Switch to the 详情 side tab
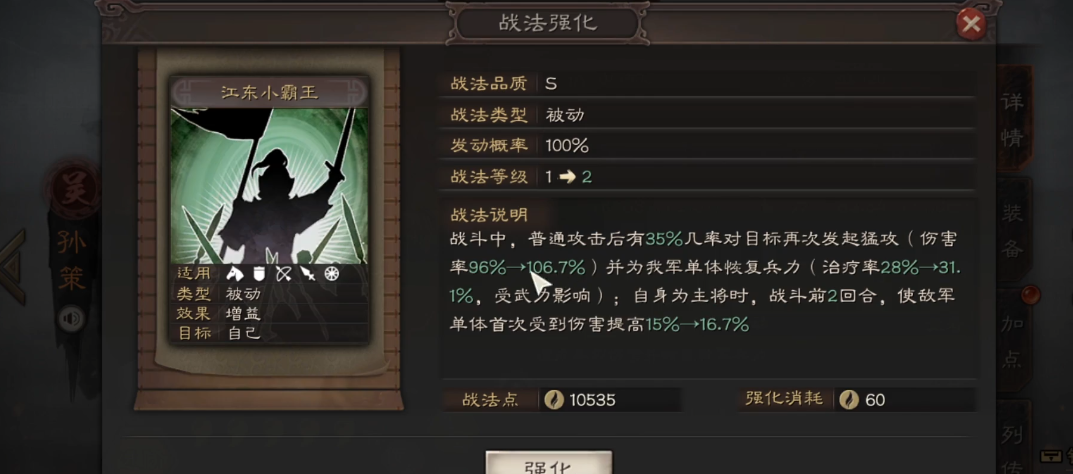 click(x=1012, y=120)
